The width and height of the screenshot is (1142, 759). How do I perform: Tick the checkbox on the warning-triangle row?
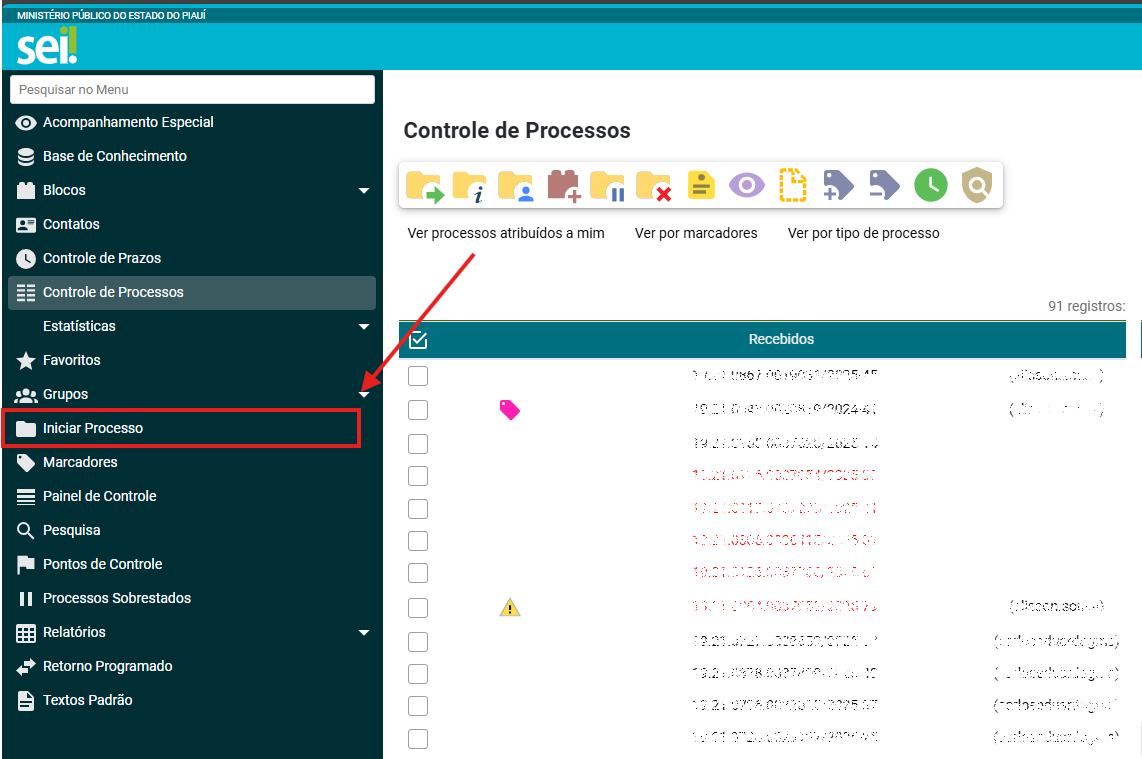(418, 608)
